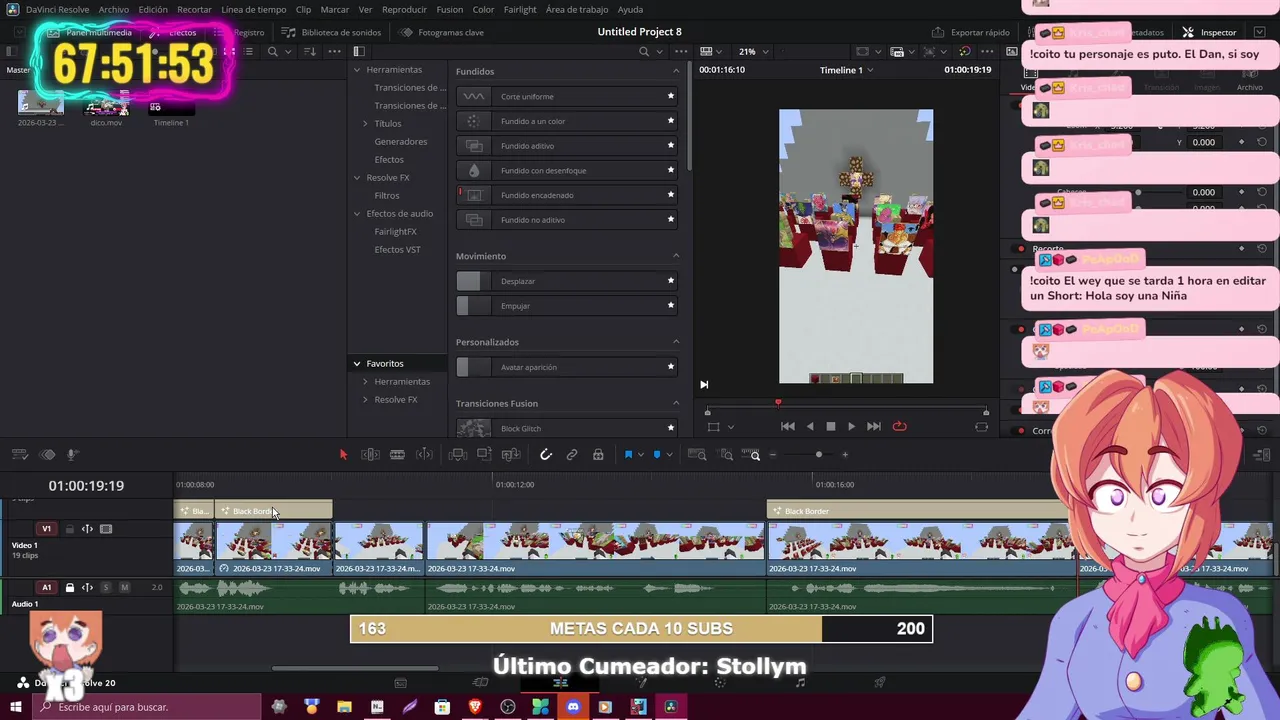This screenshot has width=1280, height=720.
Task: Click the Overwrite clip icon
Action: tap(484, 455)
